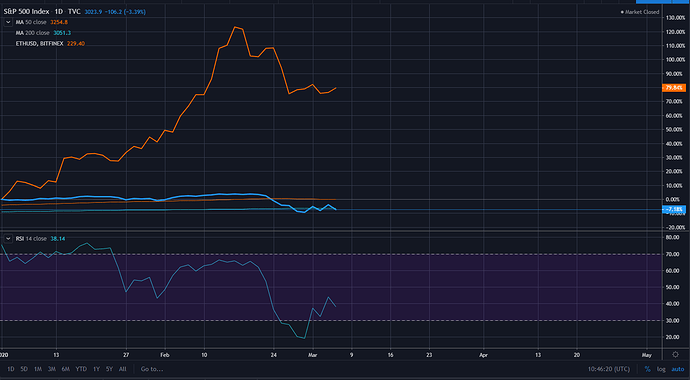
Task: Show All time range
Action: pyautogui.click(x=123, y=369)
